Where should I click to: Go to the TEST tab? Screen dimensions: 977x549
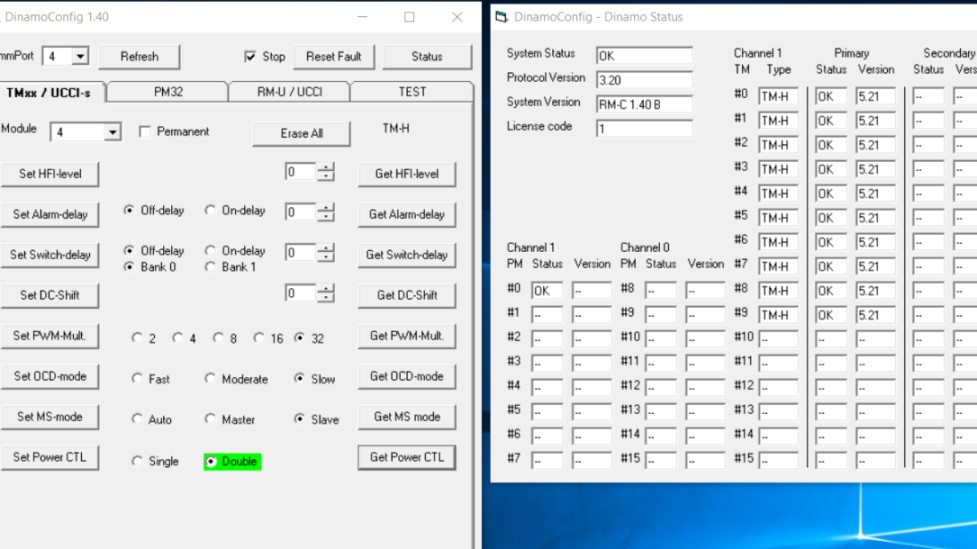pos(412,92)
